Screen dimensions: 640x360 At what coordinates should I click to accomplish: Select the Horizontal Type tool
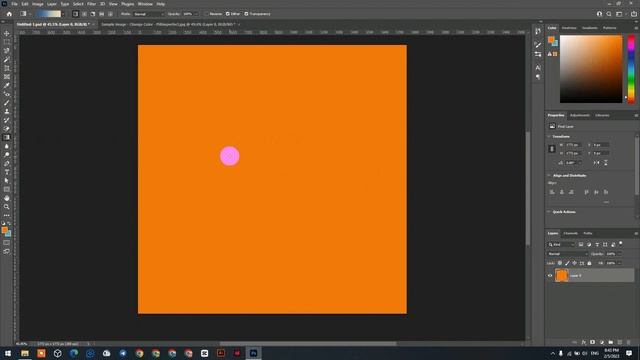pyautogui.click(x=7, y=172)
